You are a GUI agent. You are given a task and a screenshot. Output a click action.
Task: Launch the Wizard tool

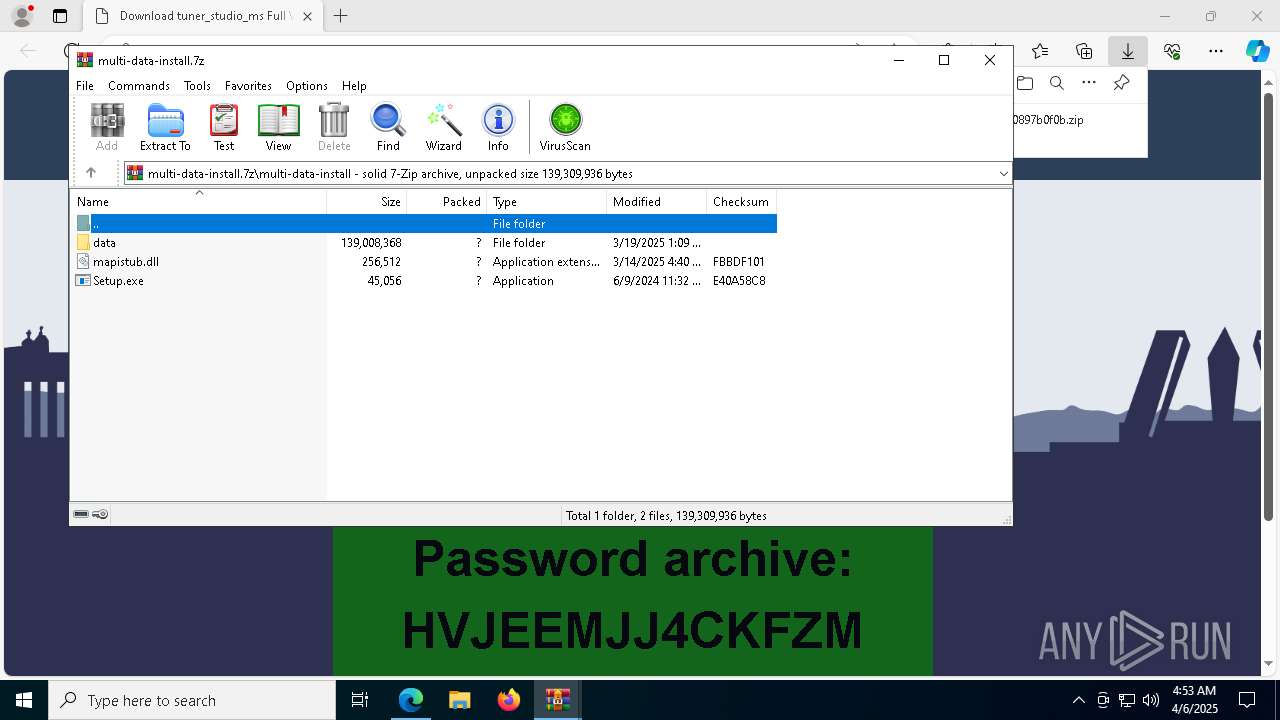coord(444,127)
